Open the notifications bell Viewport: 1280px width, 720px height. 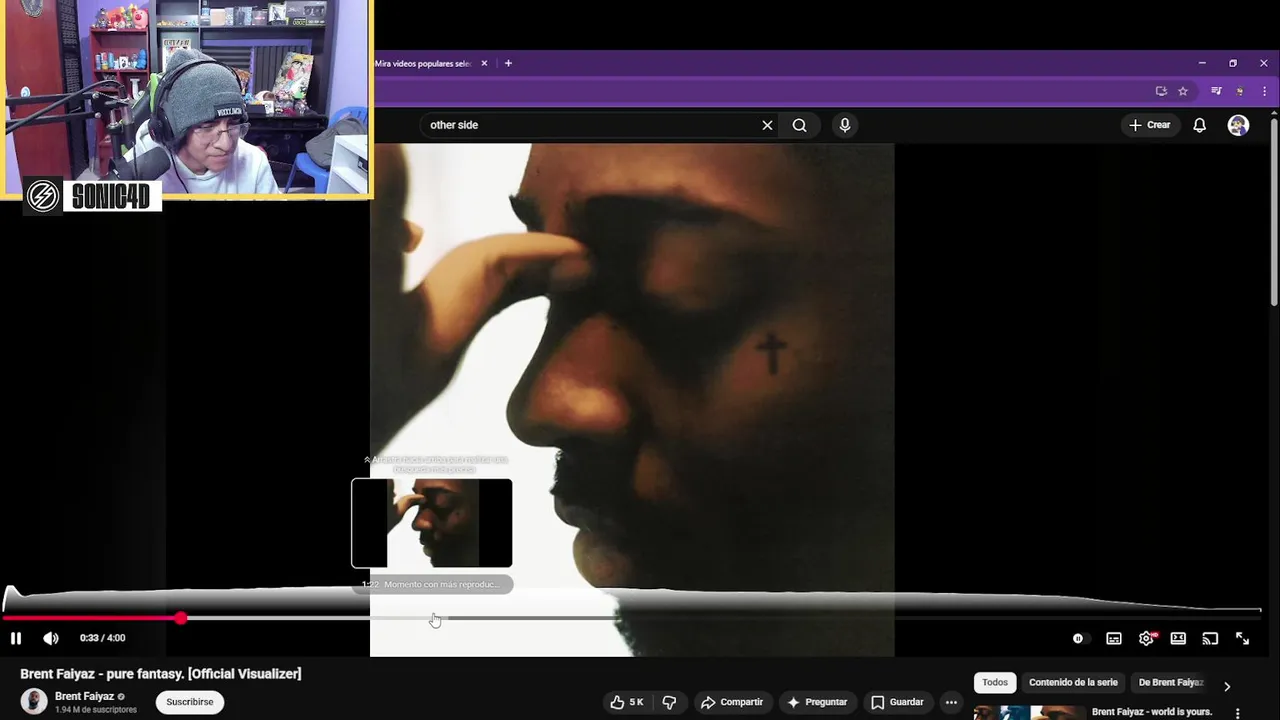(1199, 125)
